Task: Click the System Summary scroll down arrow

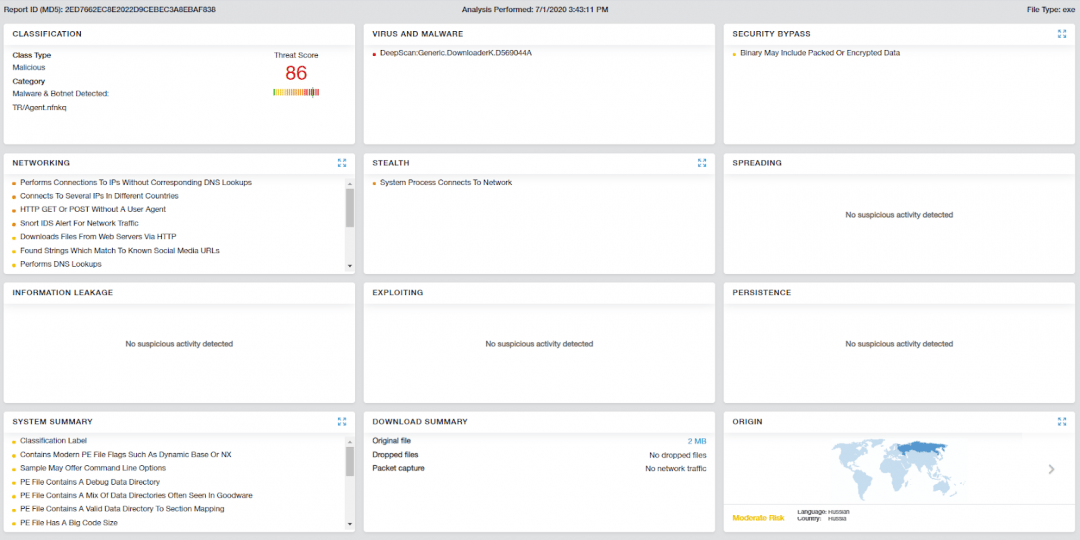Action: click(x=350, y=524)
